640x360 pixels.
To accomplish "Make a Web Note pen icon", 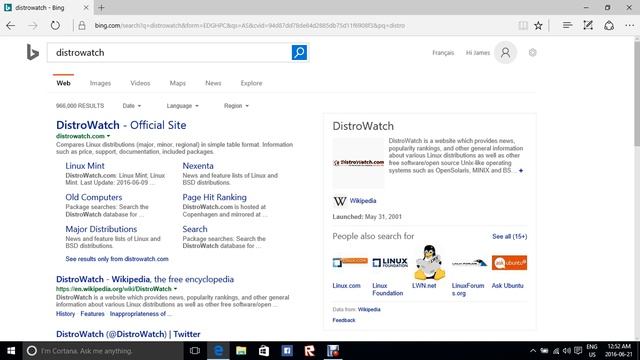I will point(588,25).
